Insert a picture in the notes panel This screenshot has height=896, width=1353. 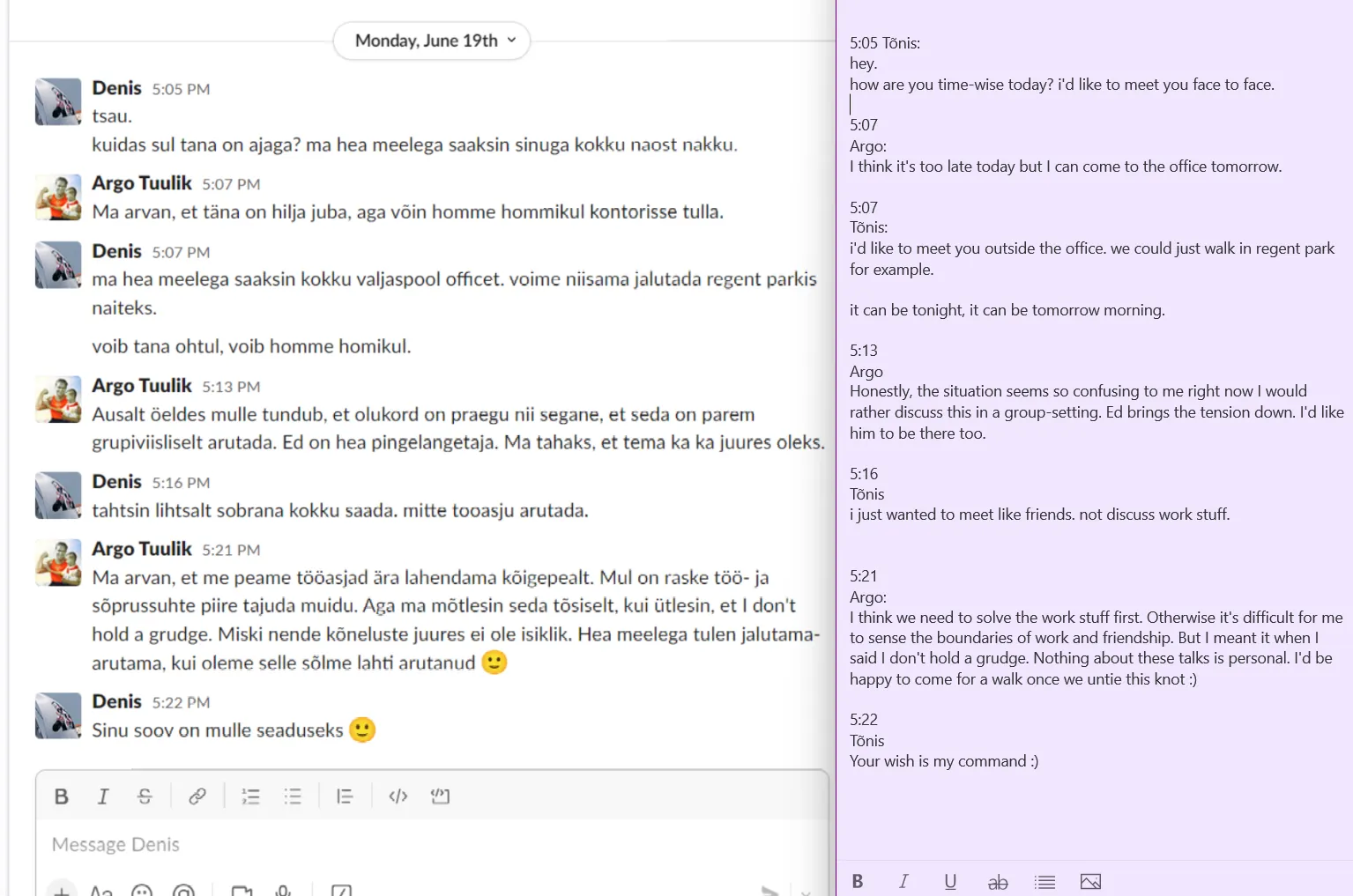point(1090,881)
